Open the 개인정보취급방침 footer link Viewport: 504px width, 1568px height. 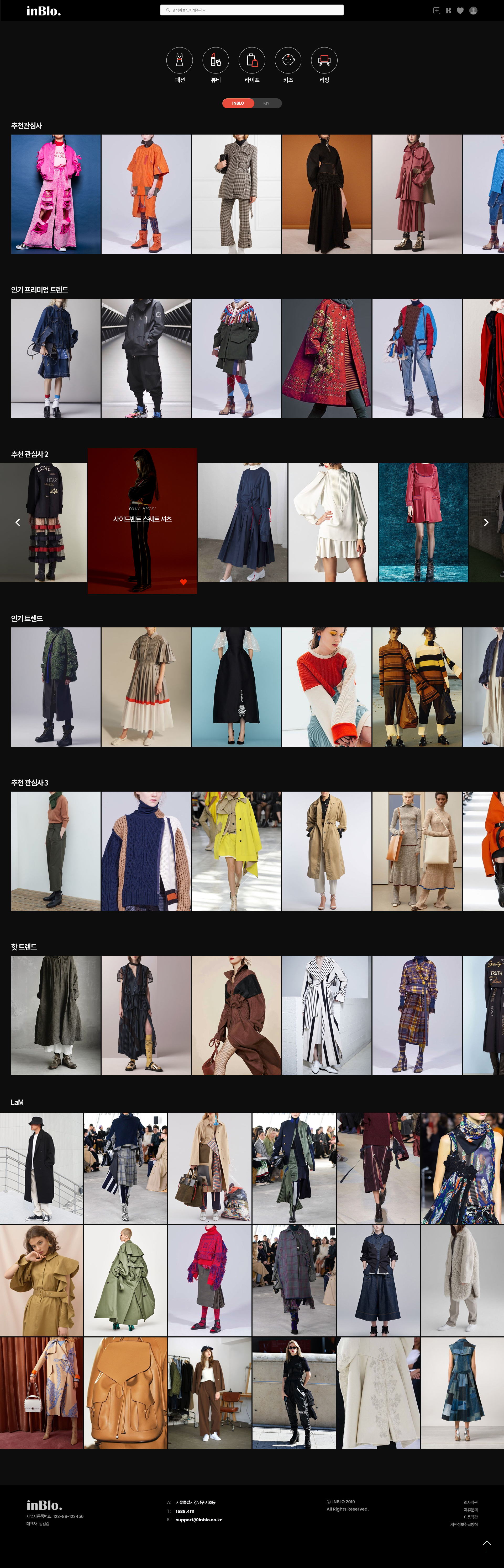pos(464,1525)
